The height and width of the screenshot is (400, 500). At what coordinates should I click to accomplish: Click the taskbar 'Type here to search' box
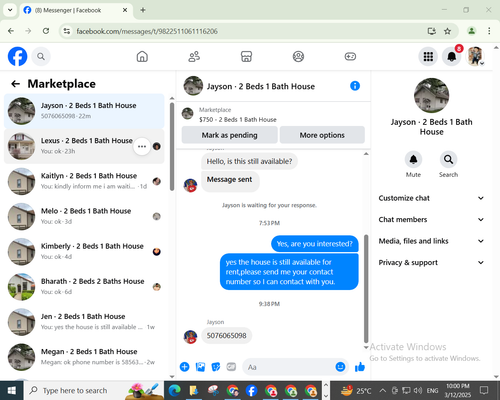94,390
